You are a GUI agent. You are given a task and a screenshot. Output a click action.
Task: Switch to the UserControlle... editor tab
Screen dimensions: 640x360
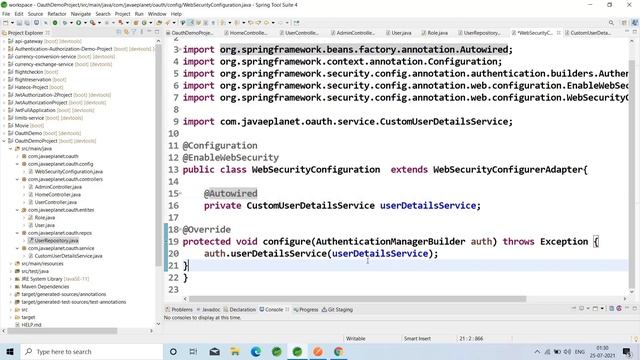[299, 33]
